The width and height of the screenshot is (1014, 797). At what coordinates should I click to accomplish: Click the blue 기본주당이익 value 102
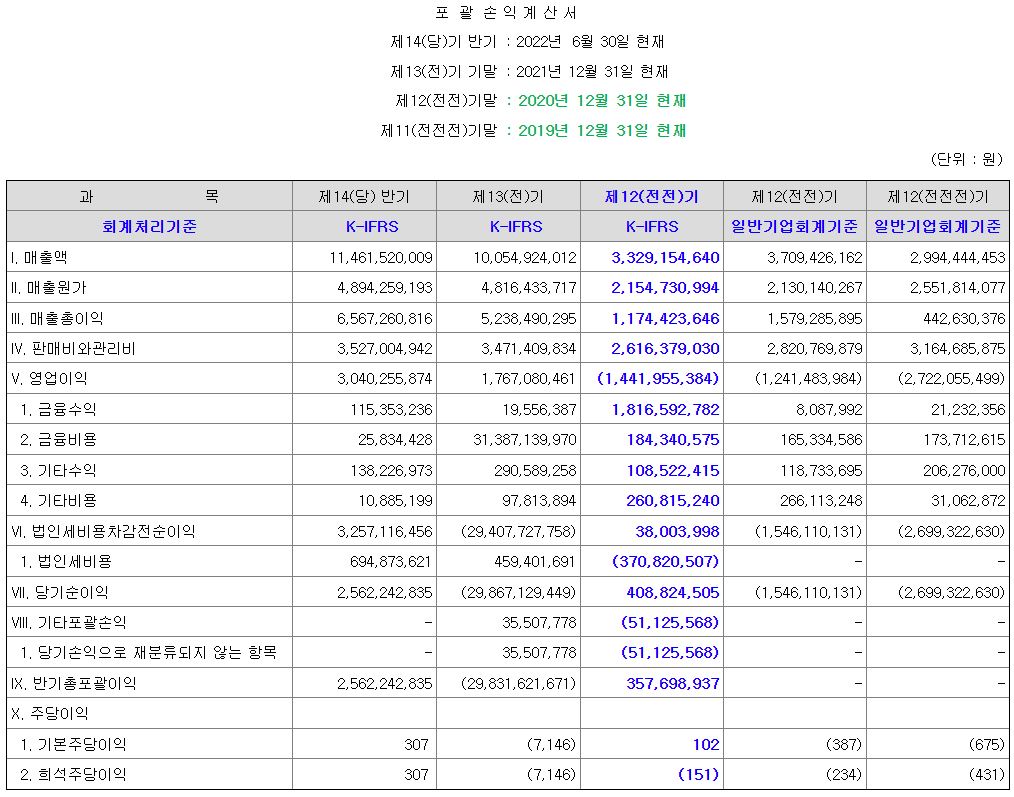[x=706, y=744]
